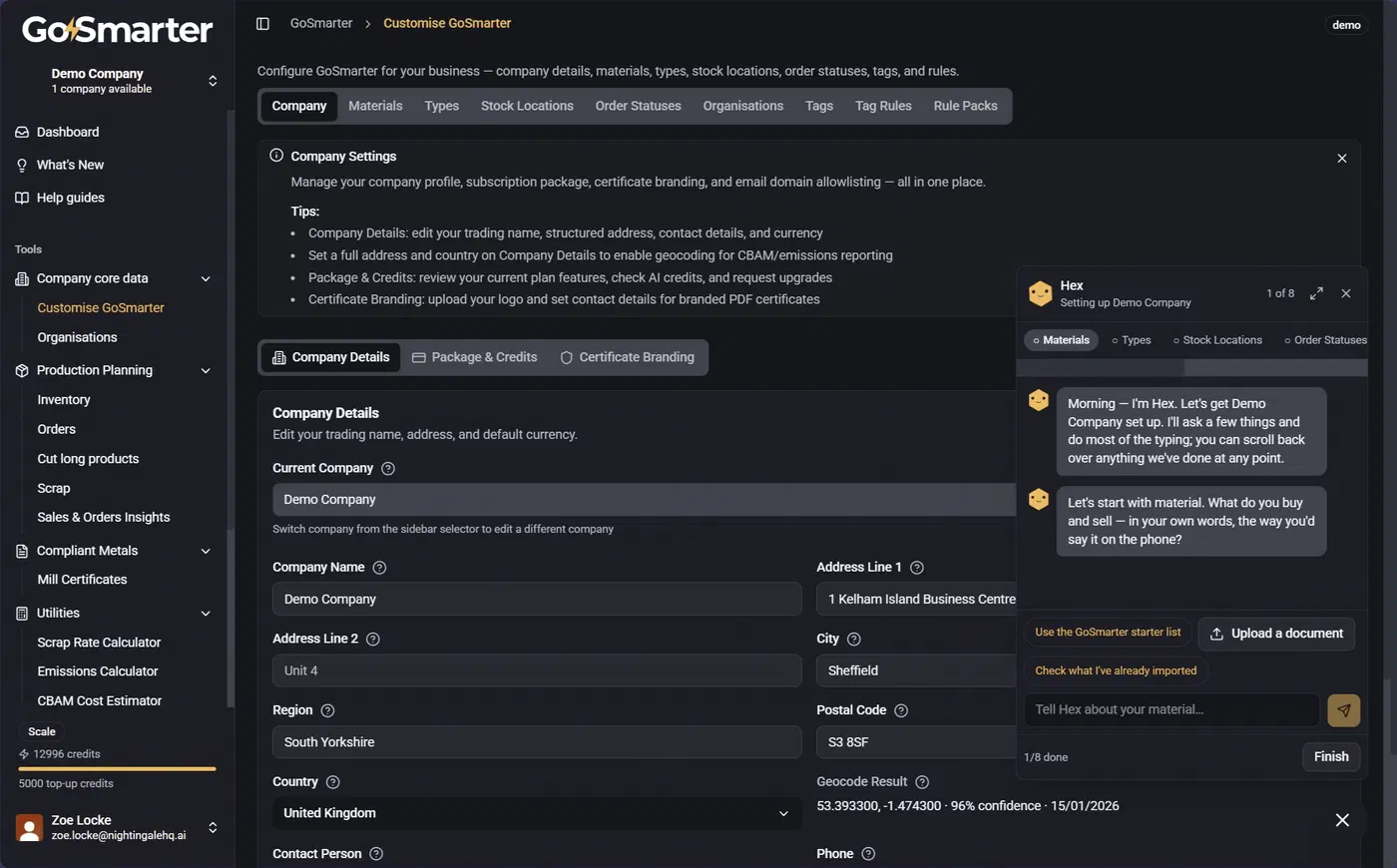Click help icon beside Current Company
Viewport: 1397px width, 868px height.
coord(388,468)
